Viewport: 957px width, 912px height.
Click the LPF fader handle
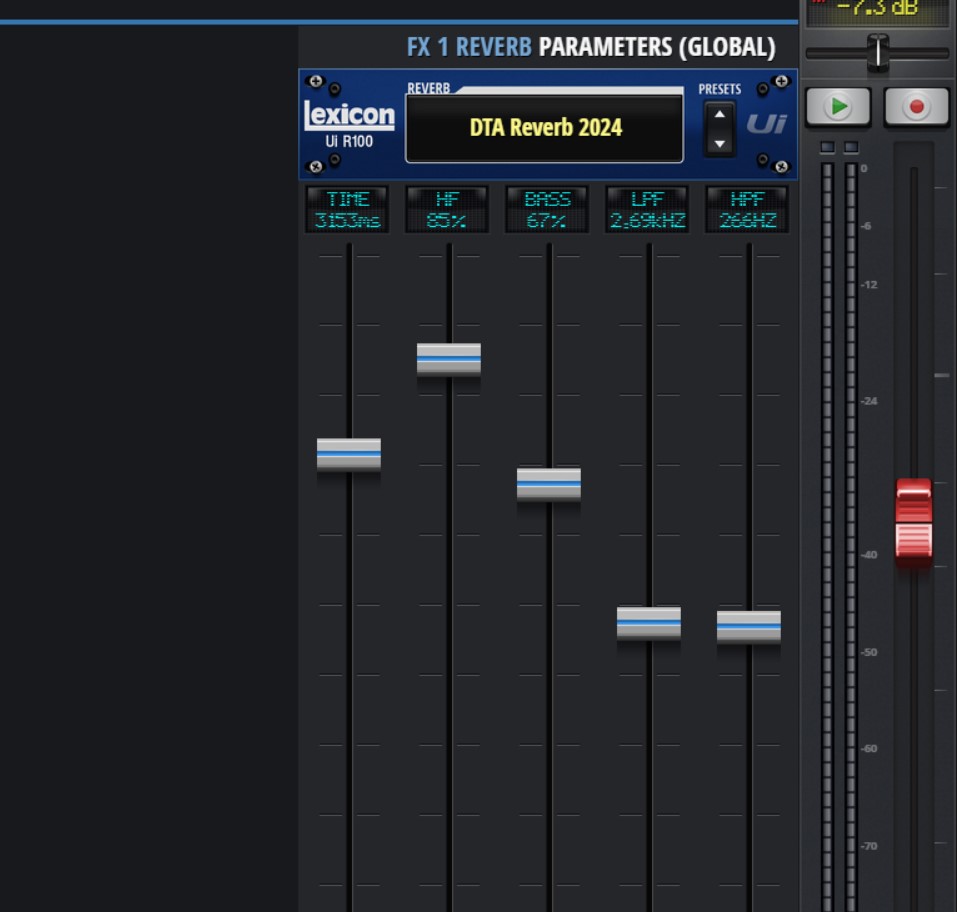click(x=649, y=623)
